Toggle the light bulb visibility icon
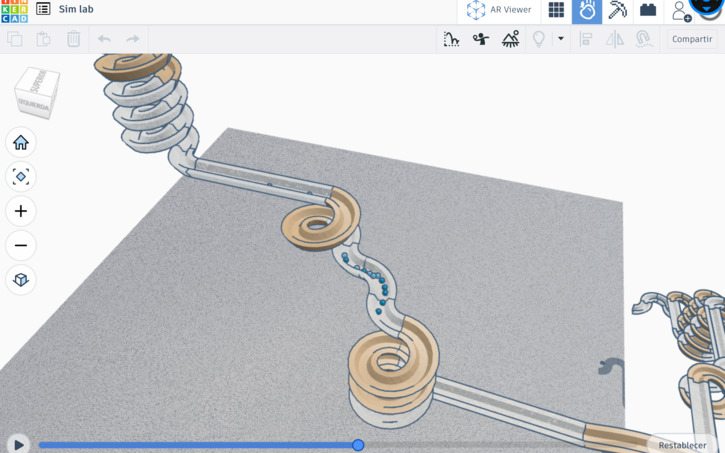725x453 pixels. [x=539, y=39]
